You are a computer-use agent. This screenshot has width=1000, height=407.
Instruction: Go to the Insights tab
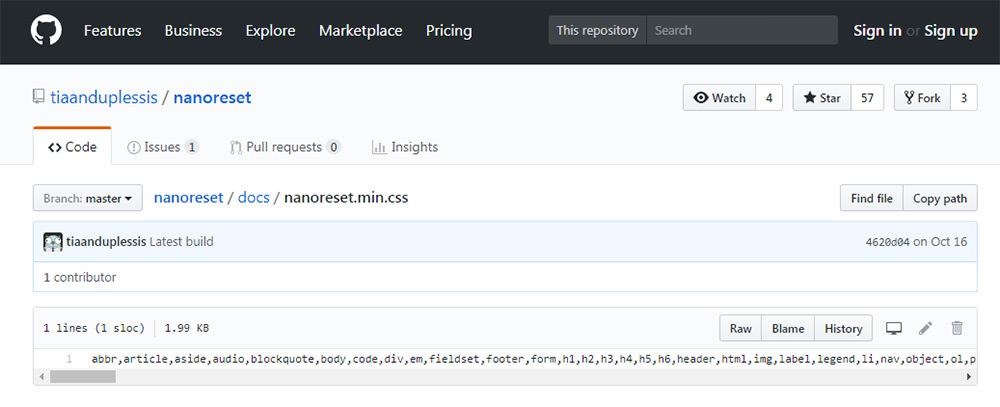405,147
